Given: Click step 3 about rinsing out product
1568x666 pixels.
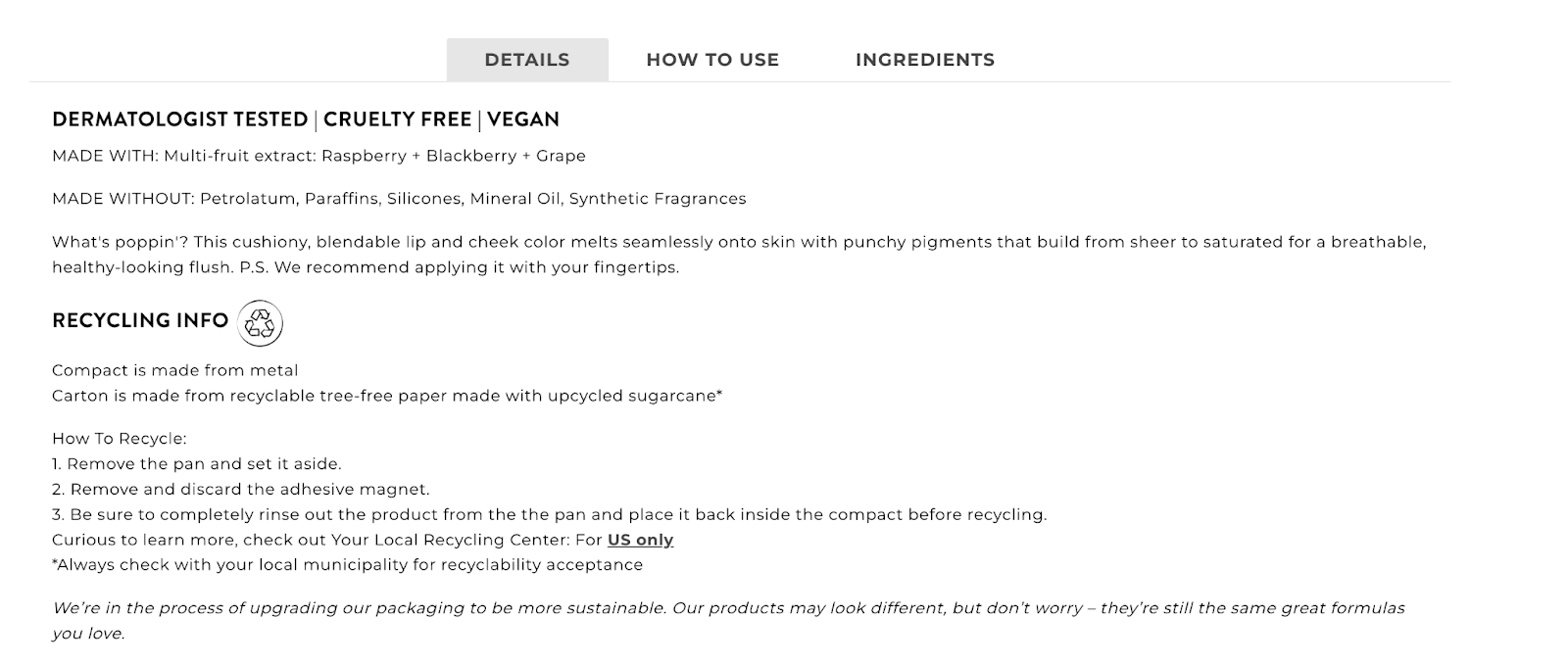Looking at the screenshot, I should (x=549, y=515).
